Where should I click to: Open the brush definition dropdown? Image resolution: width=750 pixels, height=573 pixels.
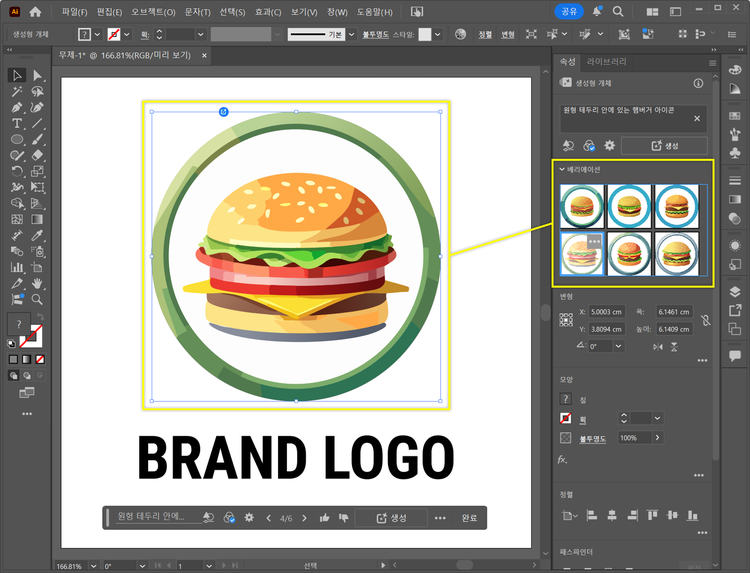352,34
